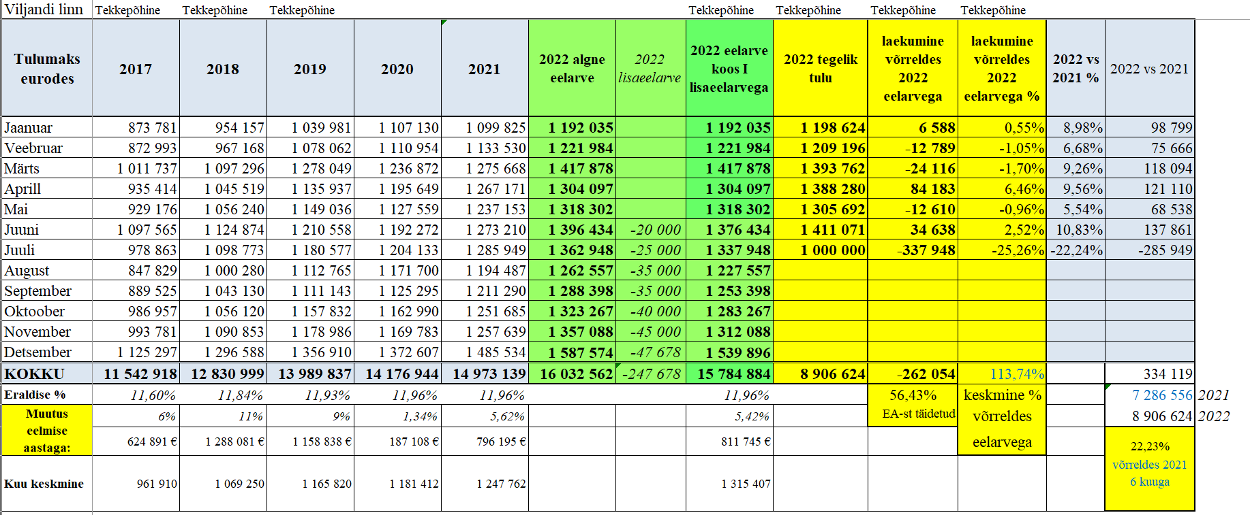Select Detsember lisaeelarve value -47 678

651,352
